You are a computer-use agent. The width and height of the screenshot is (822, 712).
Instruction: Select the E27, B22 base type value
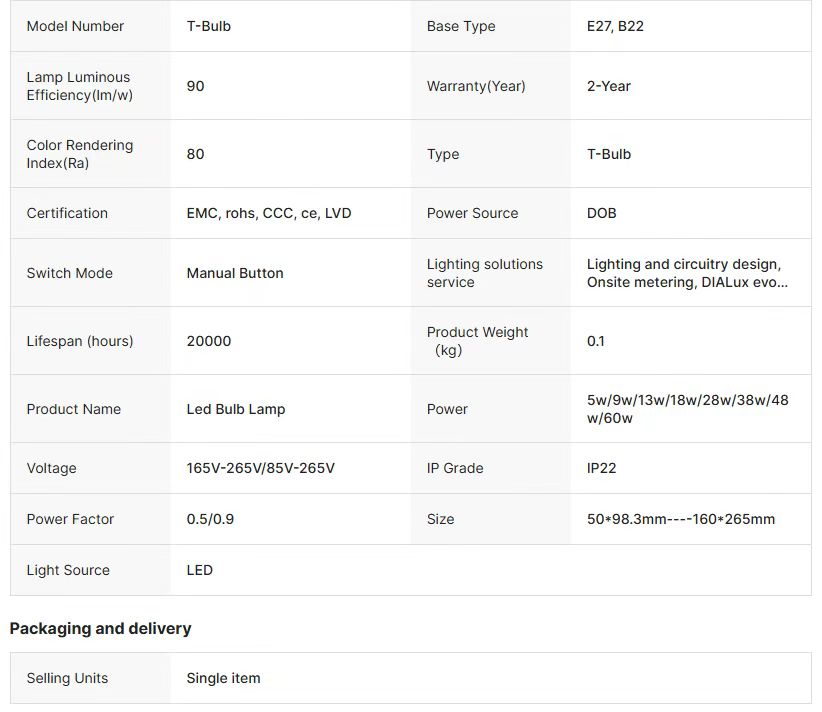coord(615,26)
